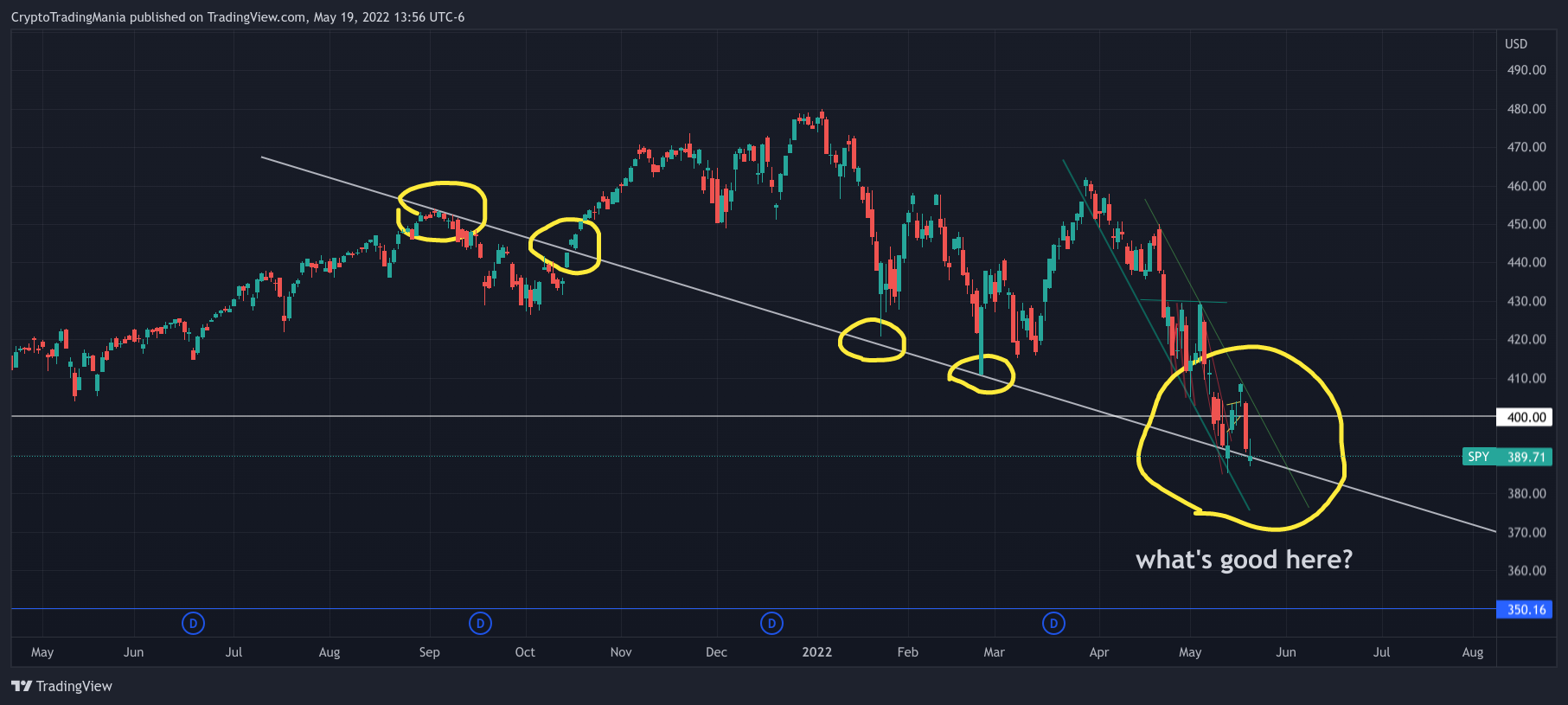The height and width of the screenshot is (705, 1568).
Task: Click the dividend marker below the June 2021 candles
Action: coord(193,623)
